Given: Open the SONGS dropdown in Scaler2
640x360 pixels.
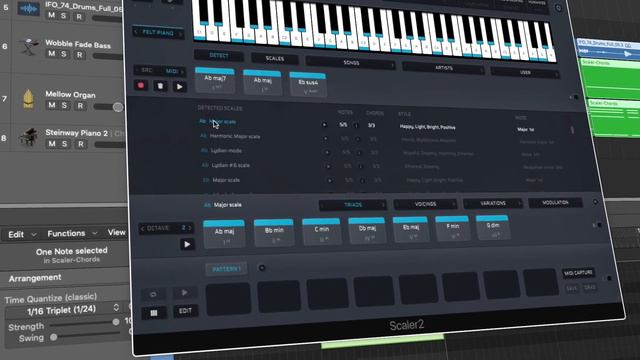Looking at the screenshot, I should (x=351, y=62).
